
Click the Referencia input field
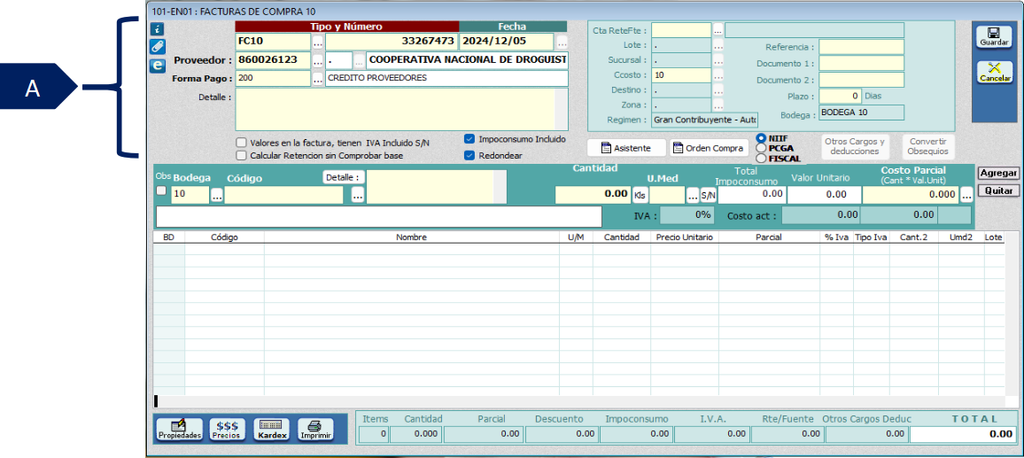click(861, 47)
